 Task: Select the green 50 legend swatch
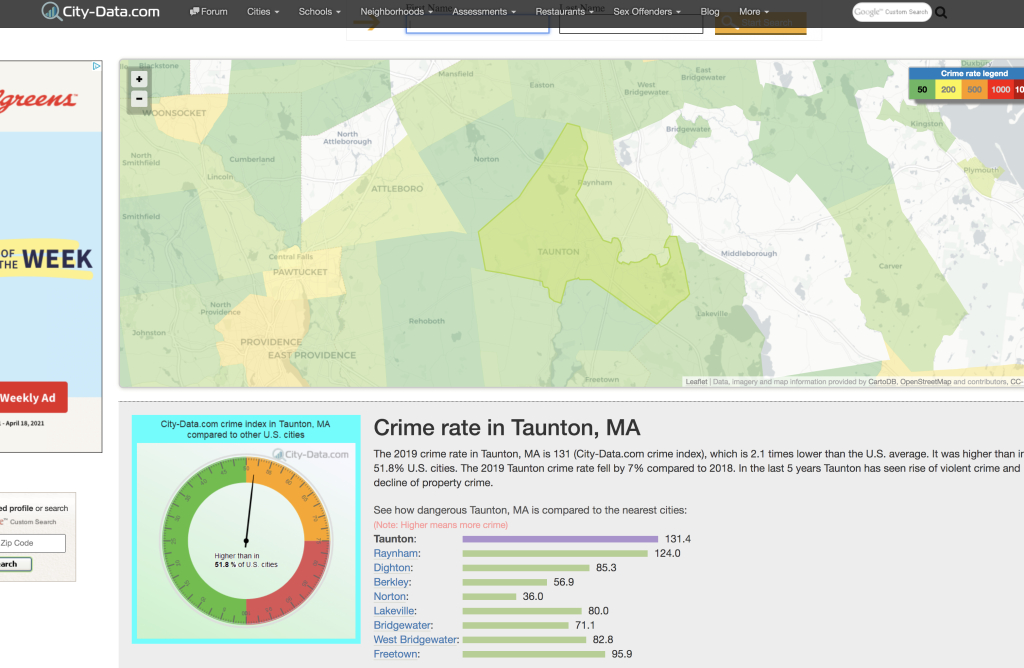922,90
